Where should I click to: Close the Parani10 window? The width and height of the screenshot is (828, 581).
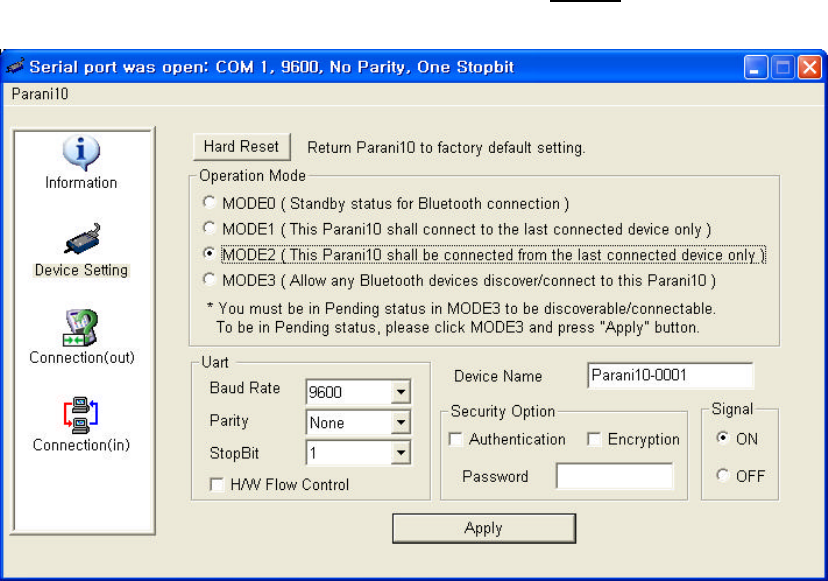pos(810,68)
